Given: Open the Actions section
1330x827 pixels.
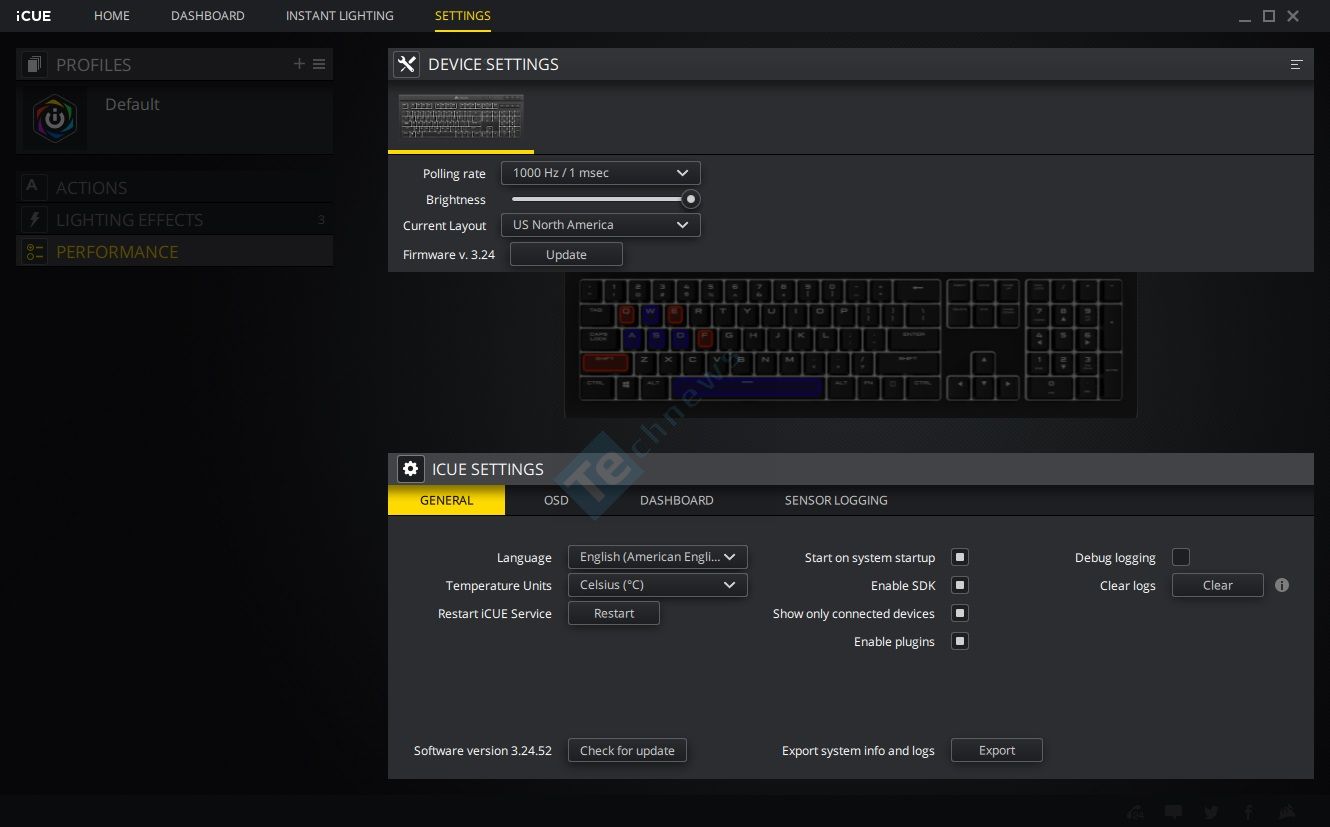Looking at the screenshot, I should click(175, 187).
